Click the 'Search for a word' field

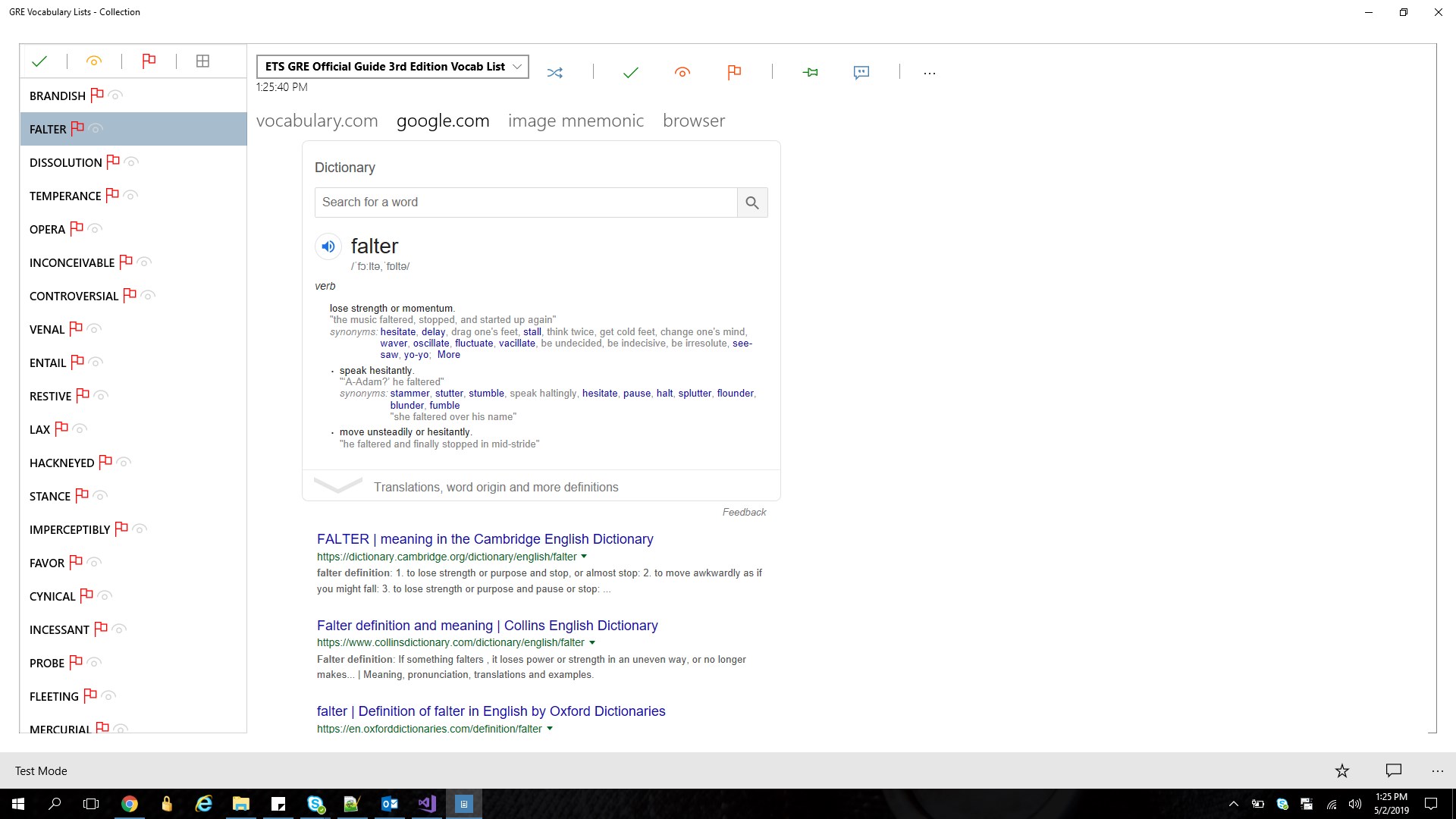point(526,202)
